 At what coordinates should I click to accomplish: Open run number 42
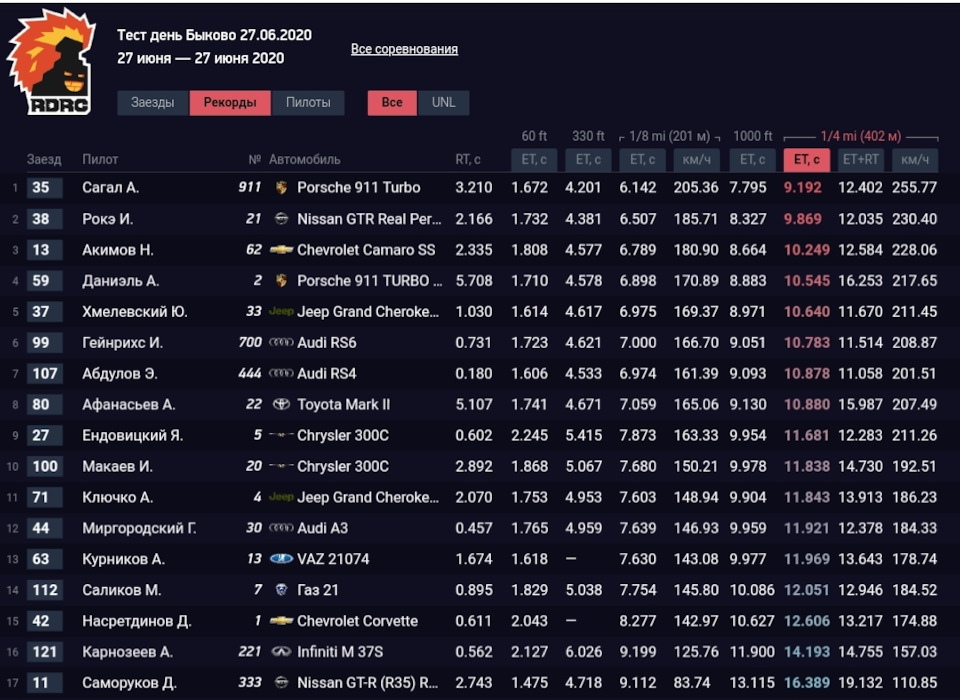pos(44,620)
